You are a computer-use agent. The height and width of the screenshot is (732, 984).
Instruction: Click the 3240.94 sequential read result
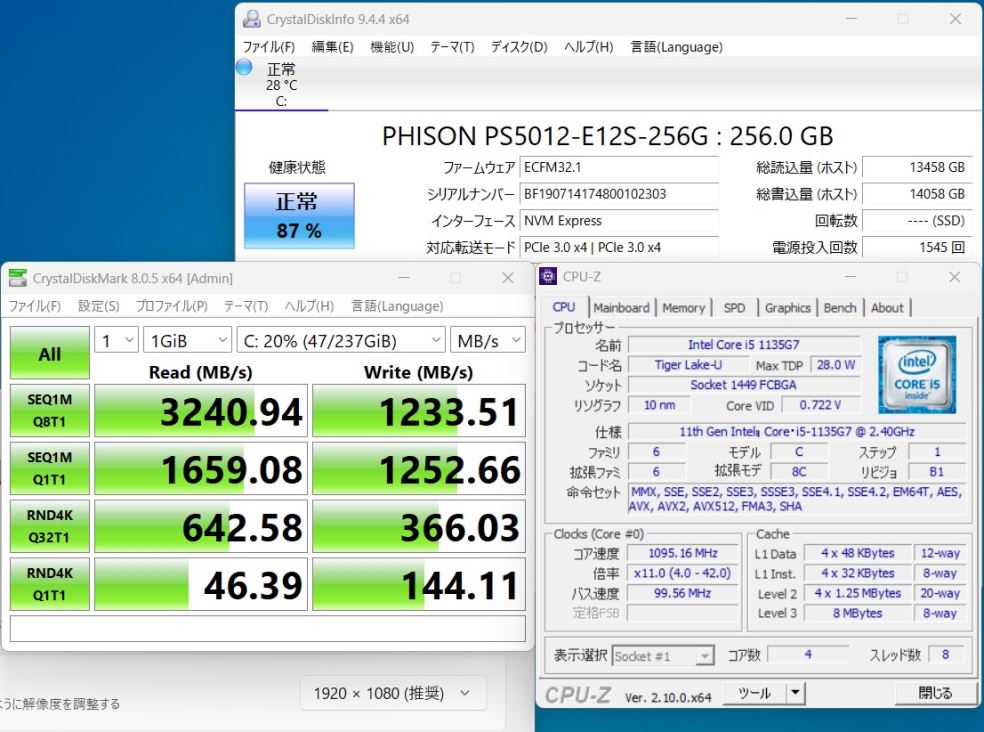click(201, 411)
